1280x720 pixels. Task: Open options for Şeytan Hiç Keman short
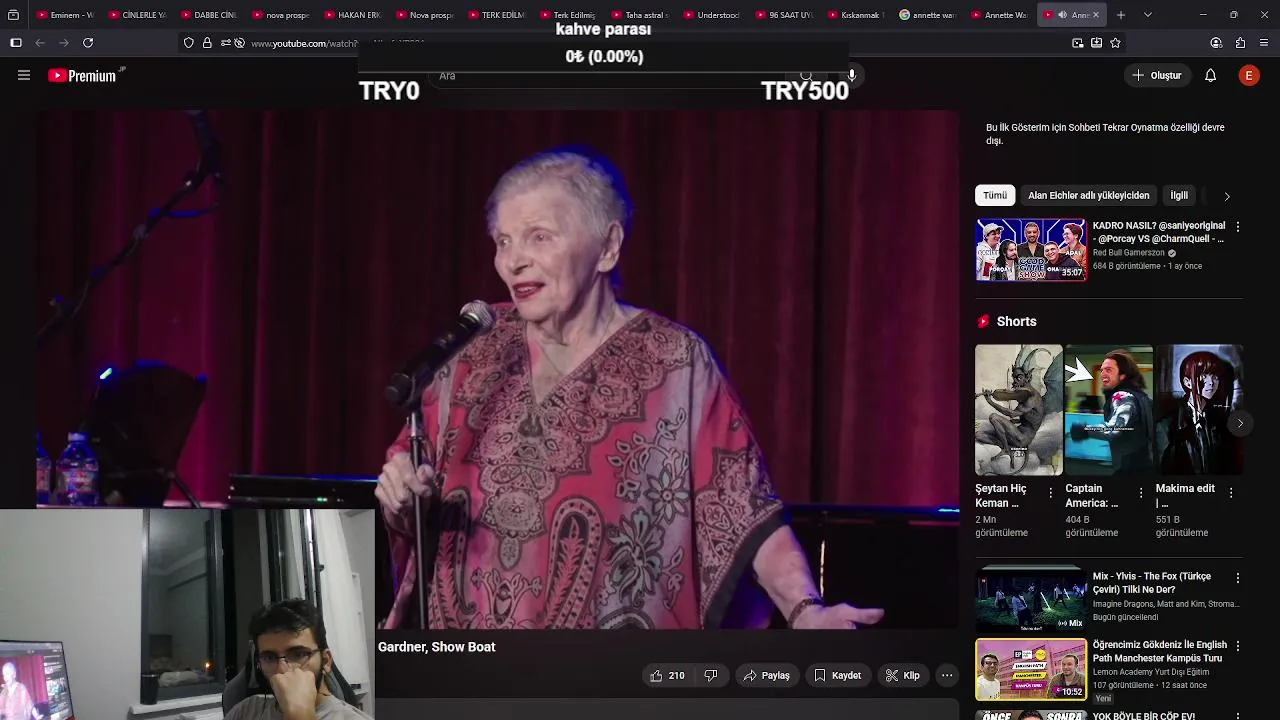[x=1050, y=493]
